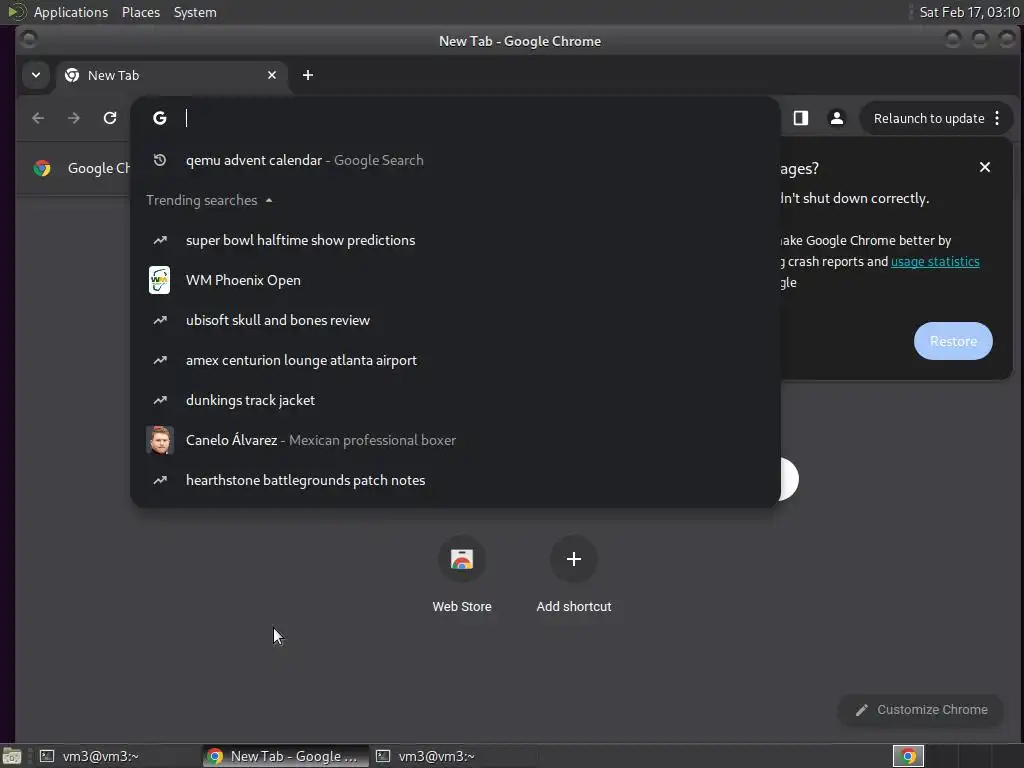Select the New Tab browser tab
The image size is (1024, 768).
171,75
